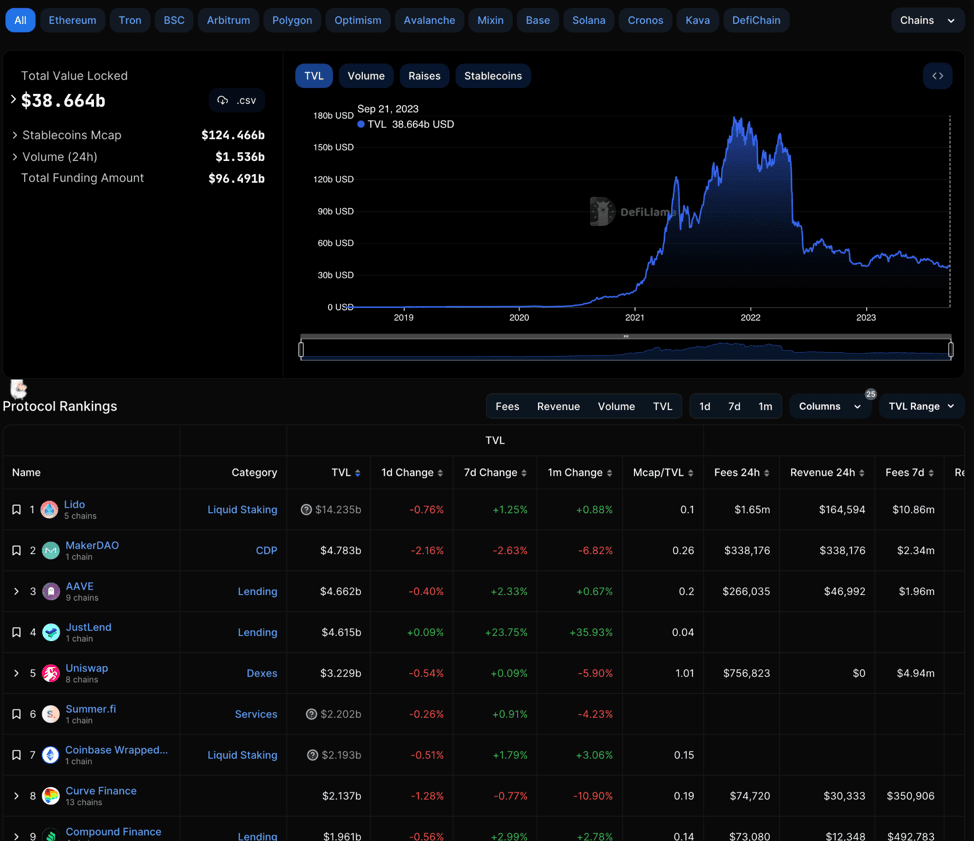Click the question mark icon beside Lido TVL
The height and width of the screenshot is (841, 974).
[x=306, y=510]
